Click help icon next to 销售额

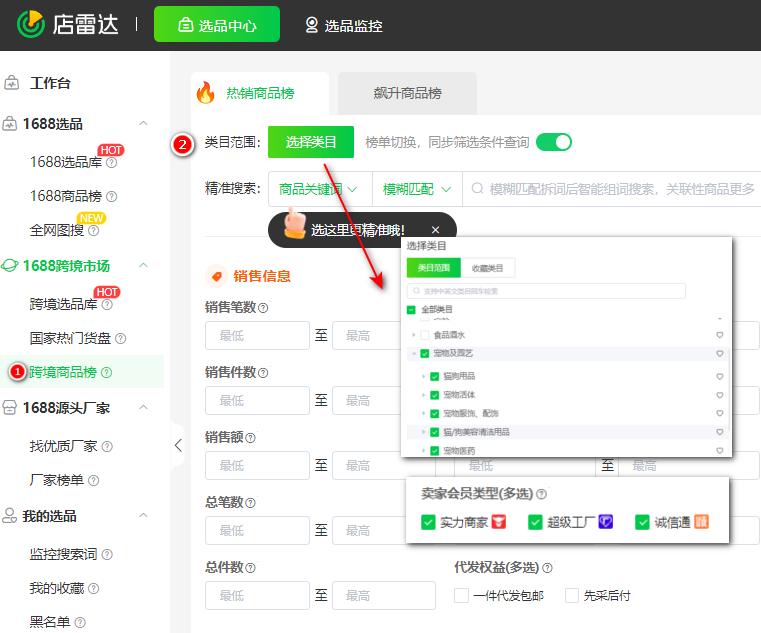250,438
